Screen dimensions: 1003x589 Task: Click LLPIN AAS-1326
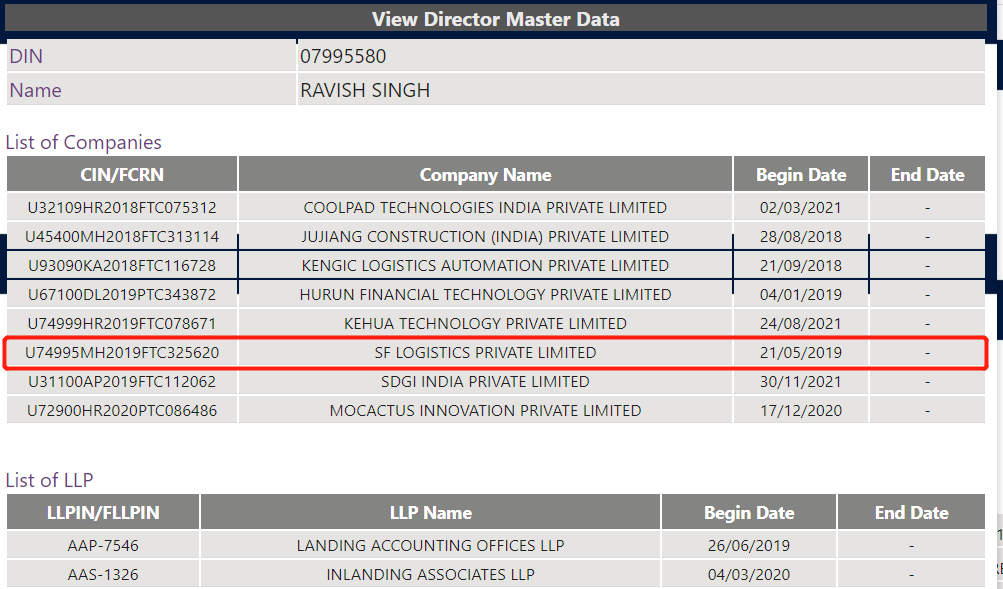103,575
